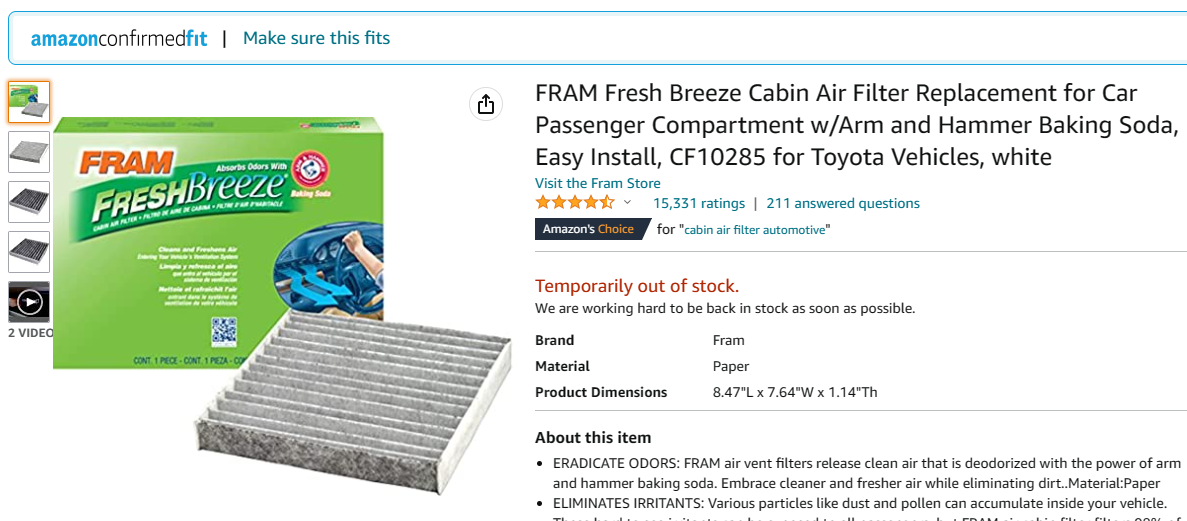Click the "cabin air filter automotive" category link

click(755, 230)
